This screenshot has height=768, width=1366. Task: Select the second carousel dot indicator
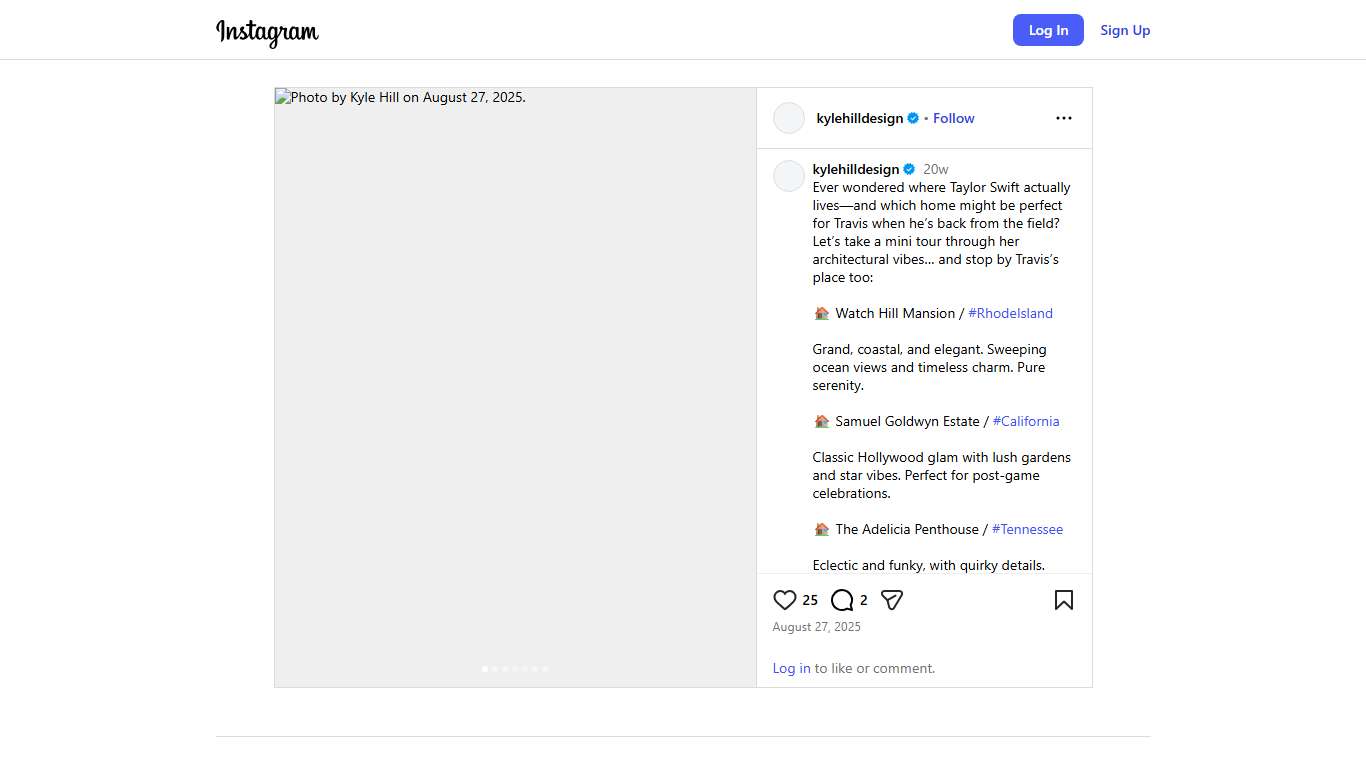495,669
